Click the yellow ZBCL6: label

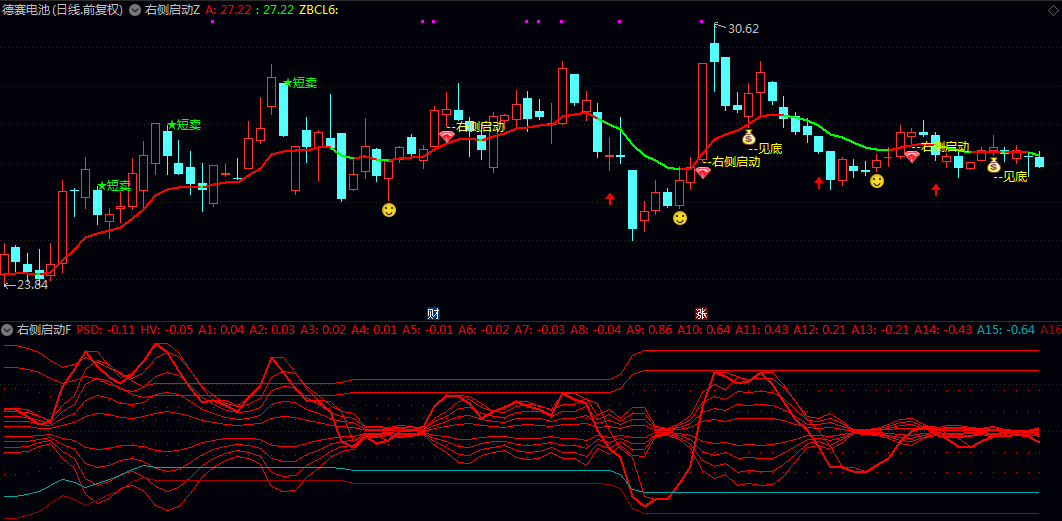pos(318,10)
